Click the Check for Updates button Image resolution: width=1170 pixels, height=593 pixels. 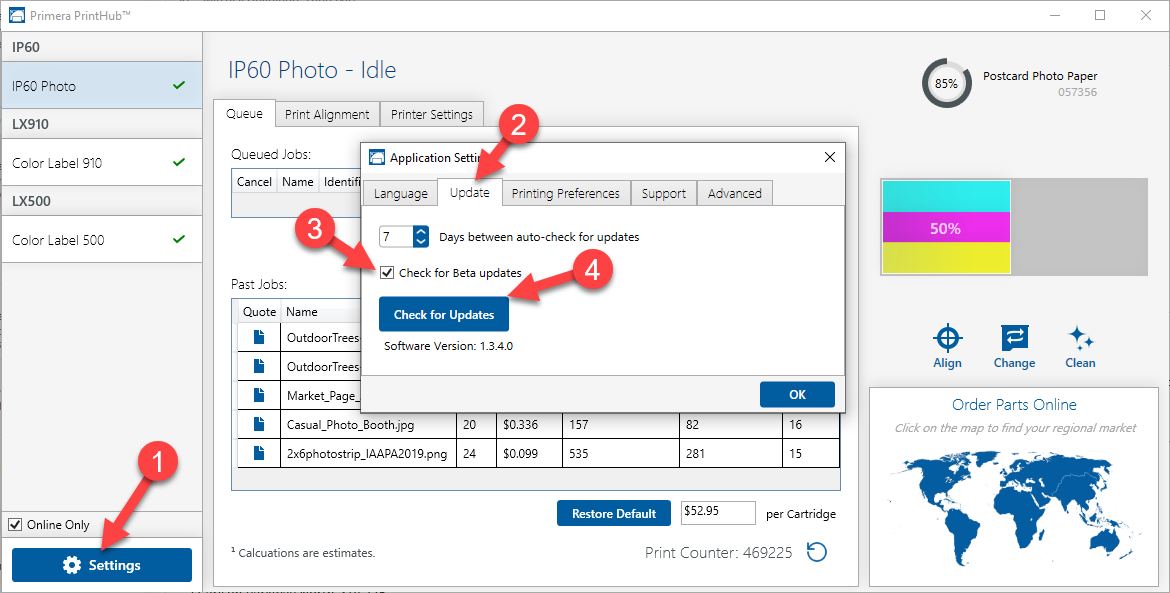(444, 314)
